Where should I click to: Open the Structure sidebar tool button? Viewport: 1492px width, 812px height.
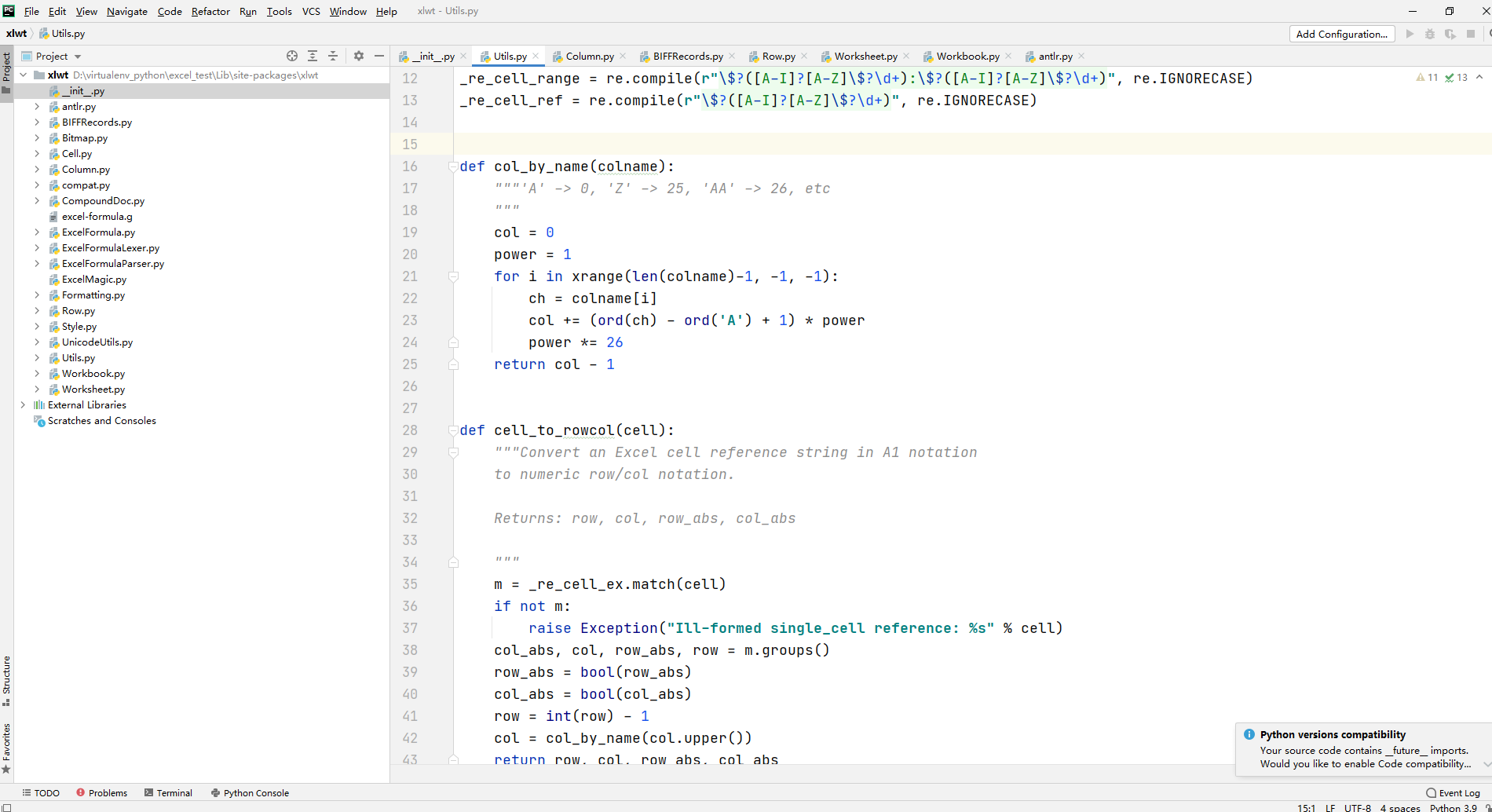tap(6, 681)
